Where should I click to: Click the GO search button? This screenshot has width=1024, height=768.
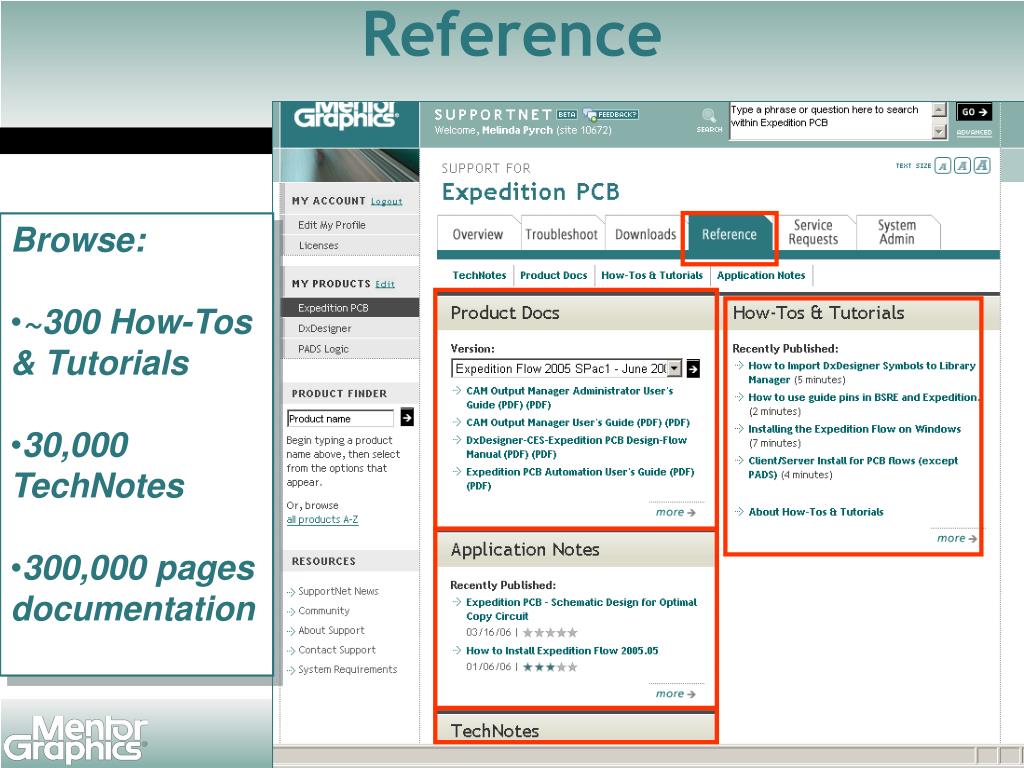[974, 112]
